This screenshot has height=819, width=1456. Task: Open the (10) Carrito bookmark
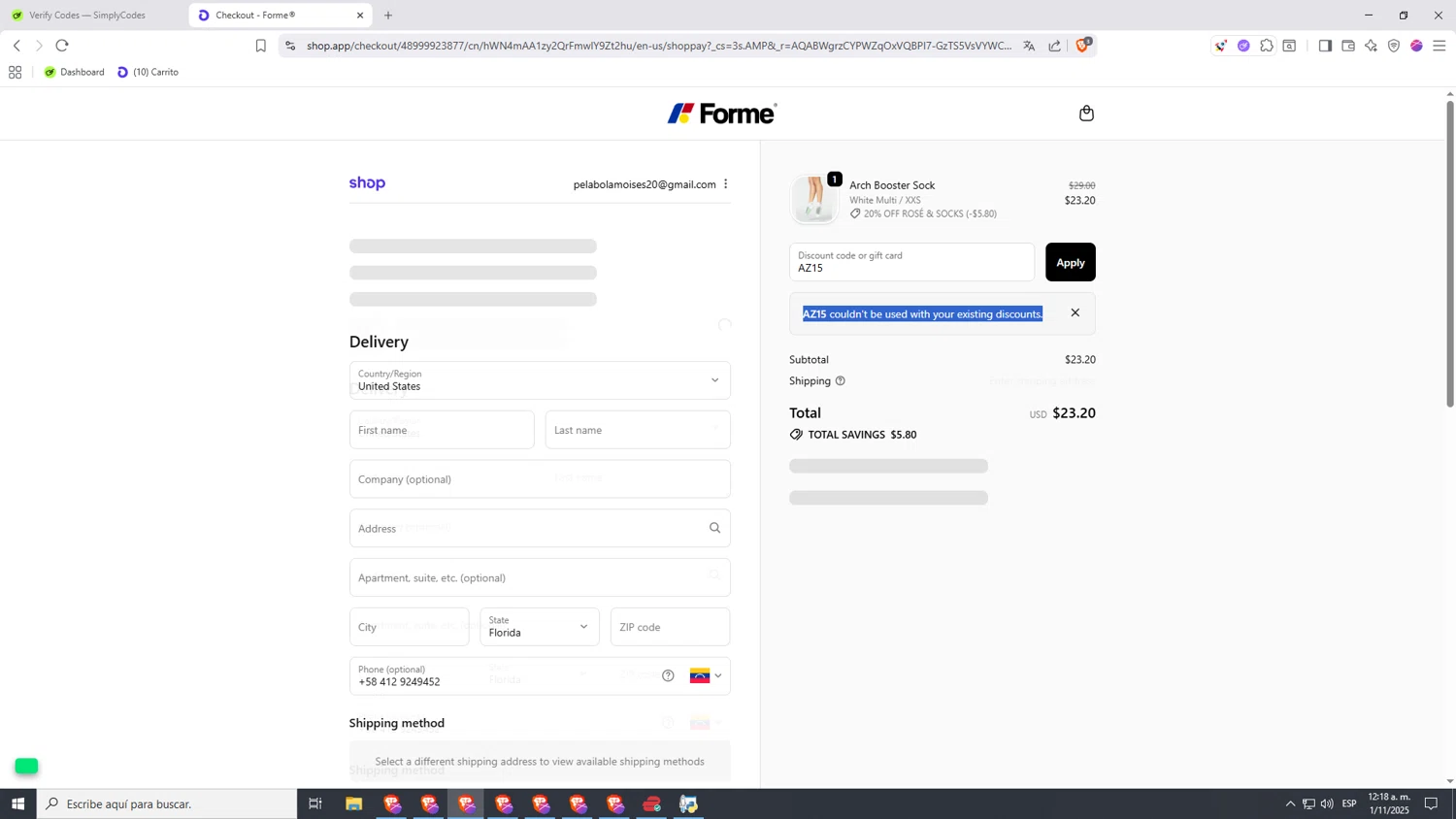coord(148,72)
